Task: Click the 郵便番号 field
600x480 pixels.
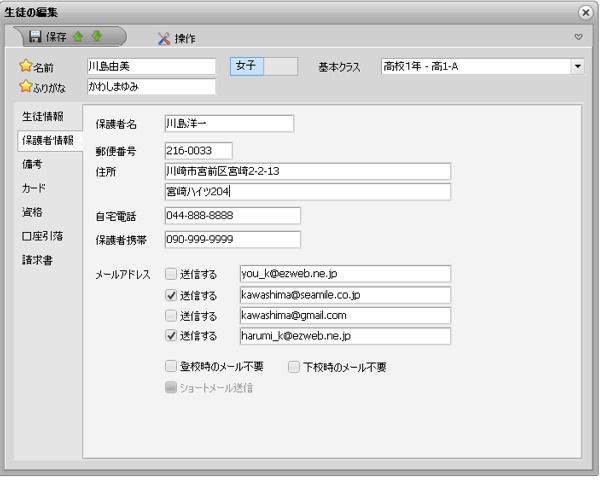Action: click(x=198, y=151)
